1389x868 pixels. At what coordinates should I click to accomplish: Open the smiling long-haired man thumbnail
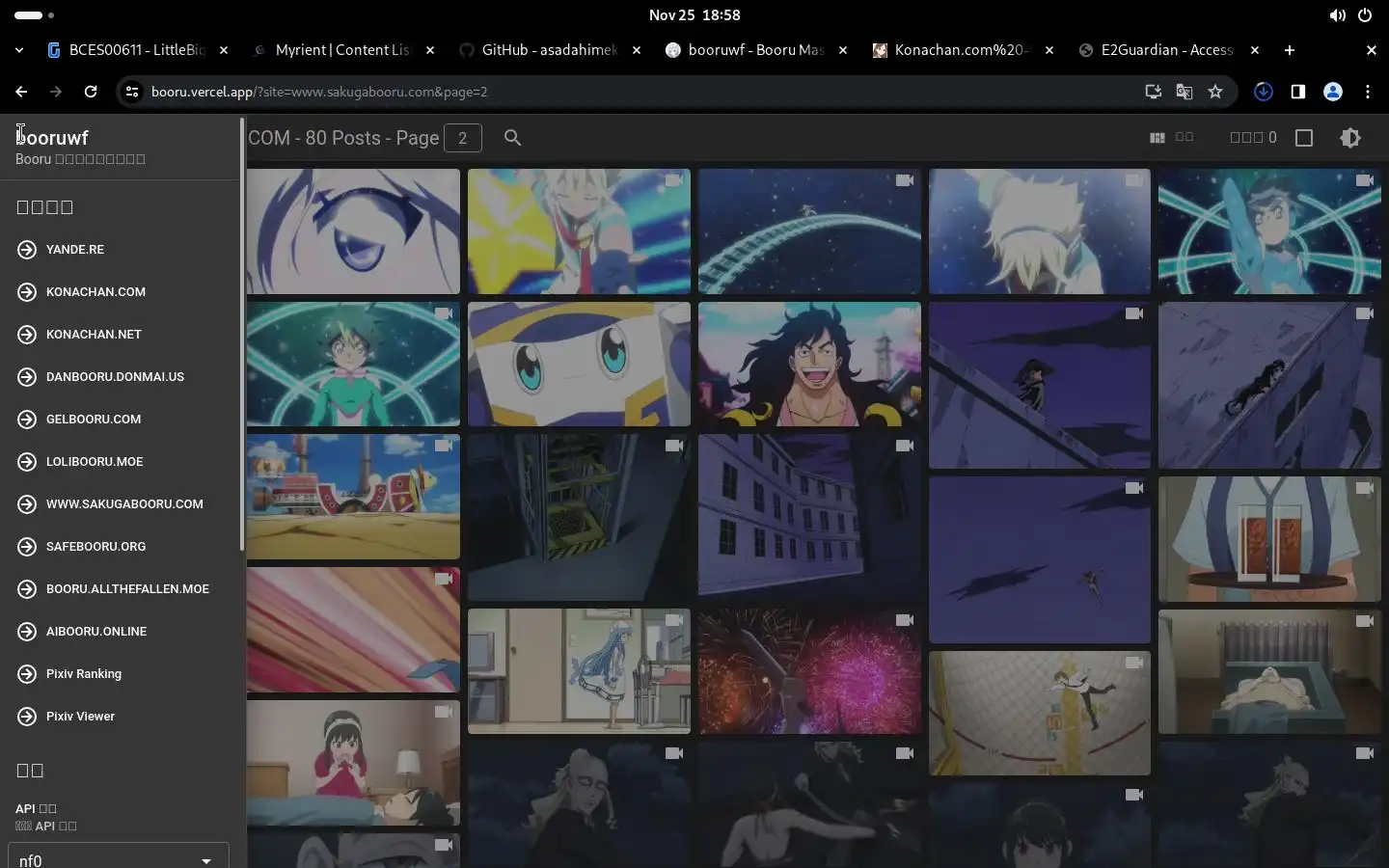809,364
